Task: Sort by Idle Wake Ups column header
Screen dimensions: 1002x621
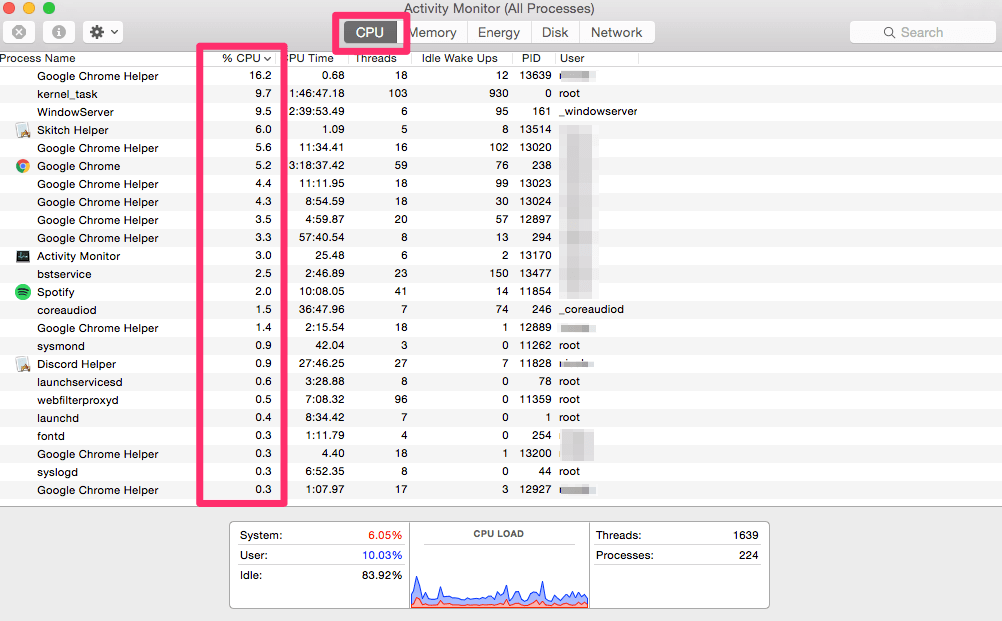Action: tap(459, 58)
